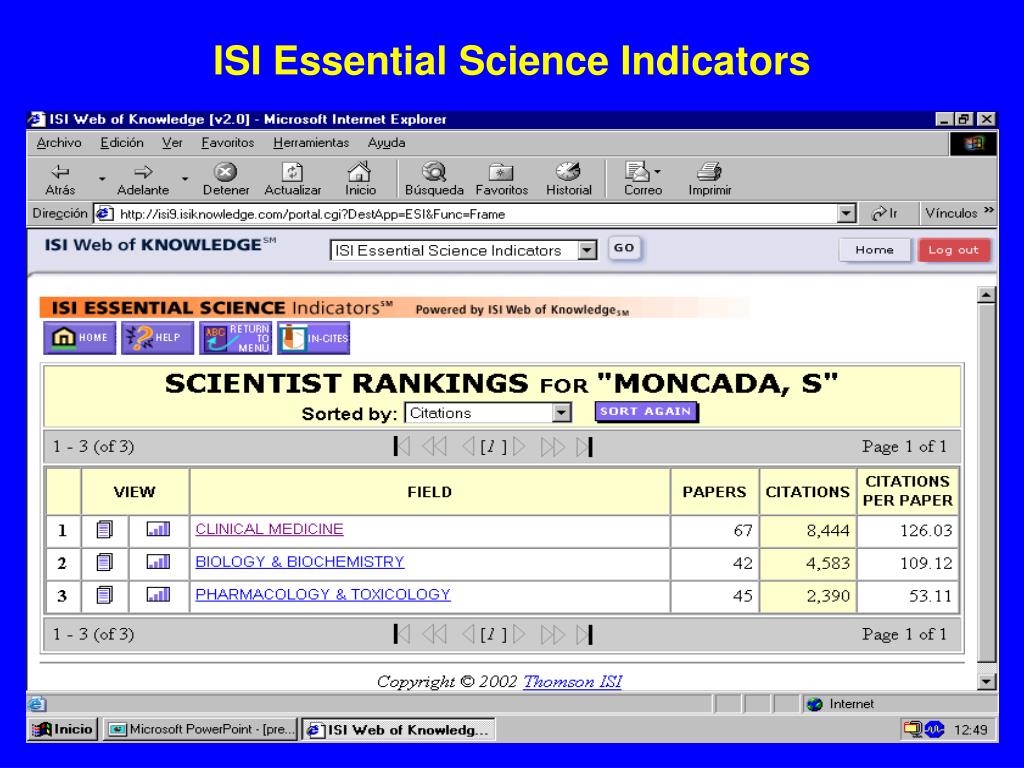
Task: Open the Favoritos toolbar folder
Action: pos(502,179)
